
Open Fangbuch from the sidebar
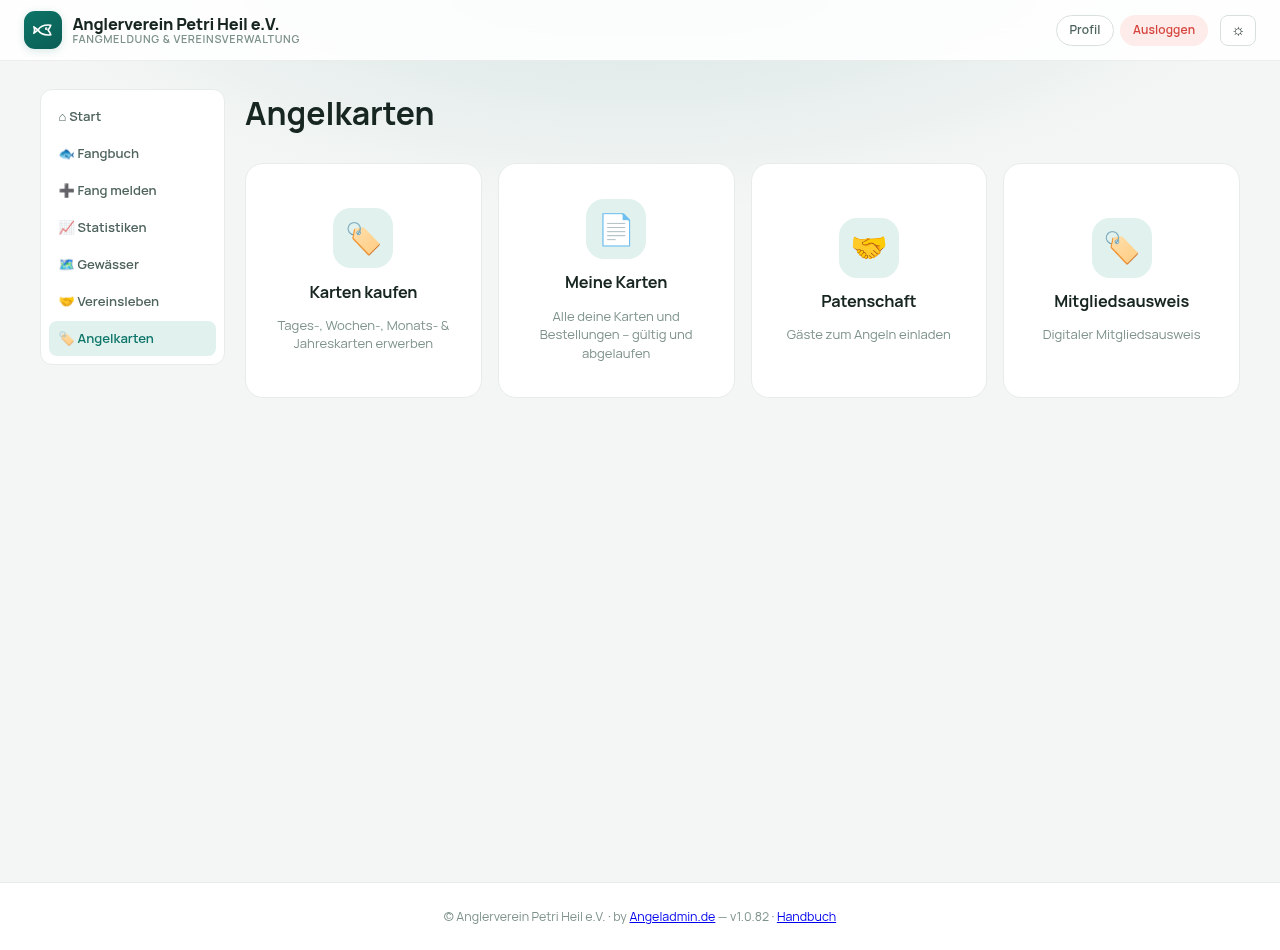132,153
